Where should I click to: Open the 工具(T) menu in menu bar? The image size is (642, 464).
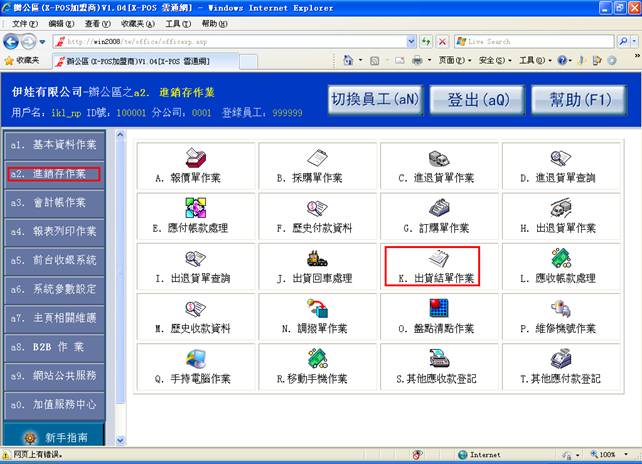click(177, 23)
